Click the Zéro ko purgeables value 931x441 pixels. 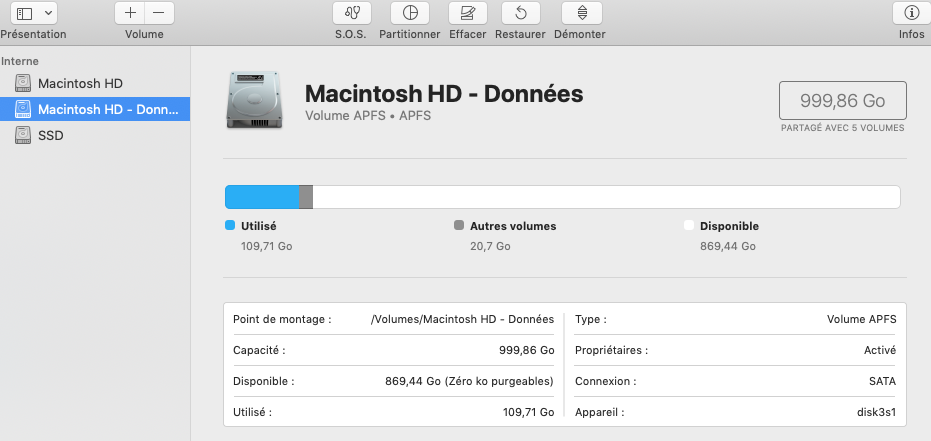498,381
